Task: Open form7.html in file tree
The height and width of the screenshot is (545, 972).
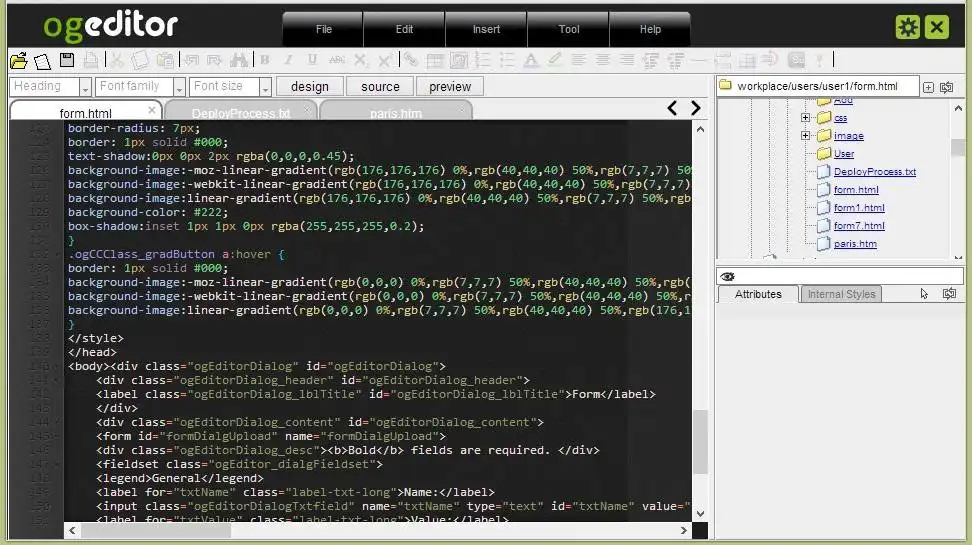Action: click(859, 226)
